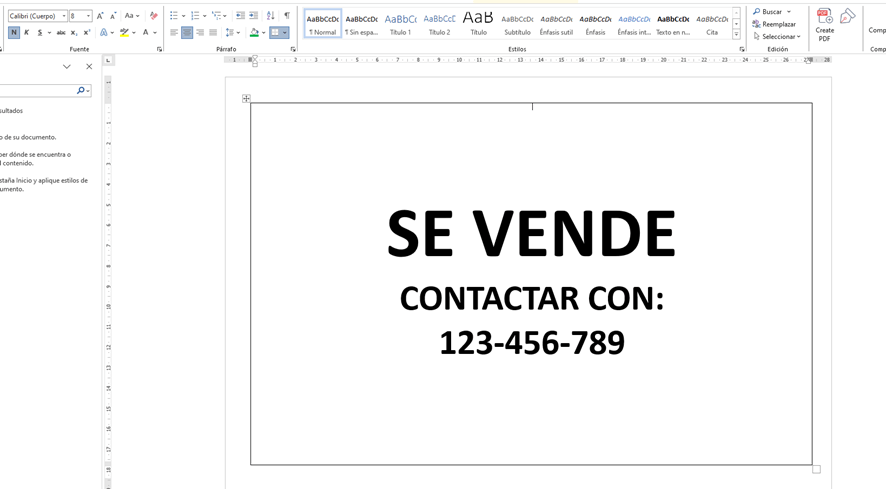
Task: Increase font size with the A-up icon
Action: click(100, 16)
